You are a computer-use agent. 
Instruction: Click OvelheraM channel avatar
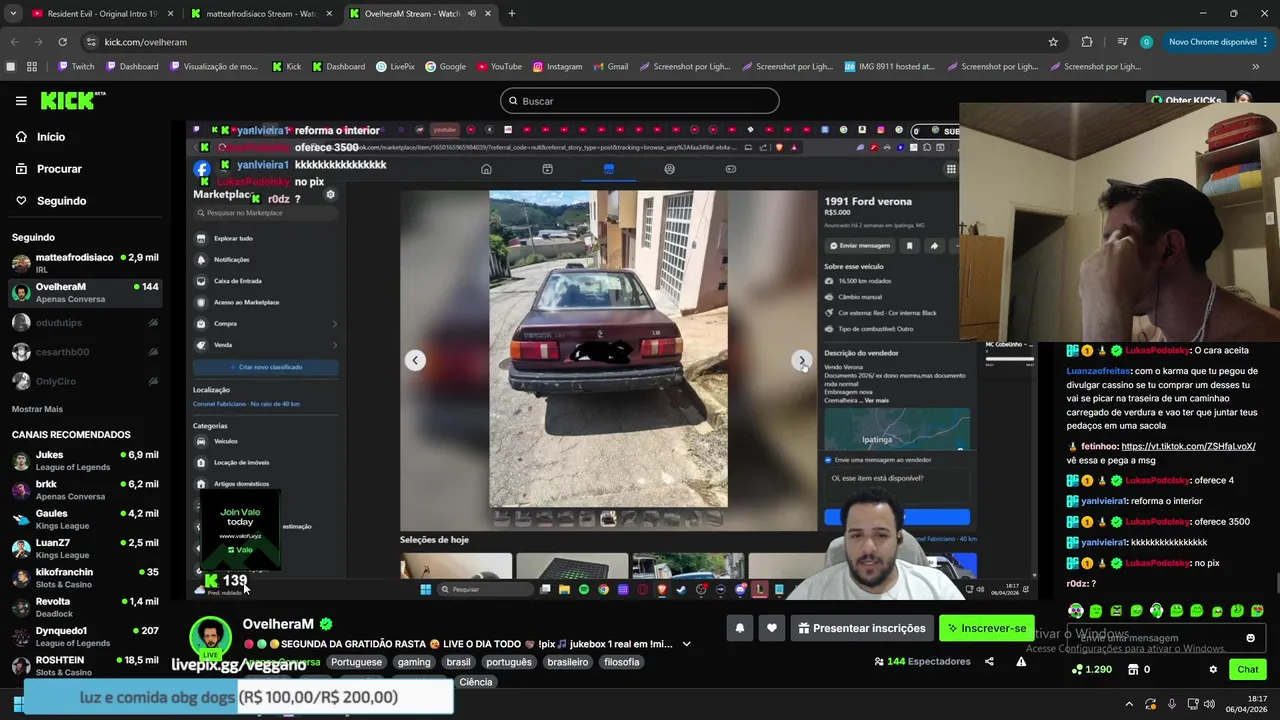point(211,638)
